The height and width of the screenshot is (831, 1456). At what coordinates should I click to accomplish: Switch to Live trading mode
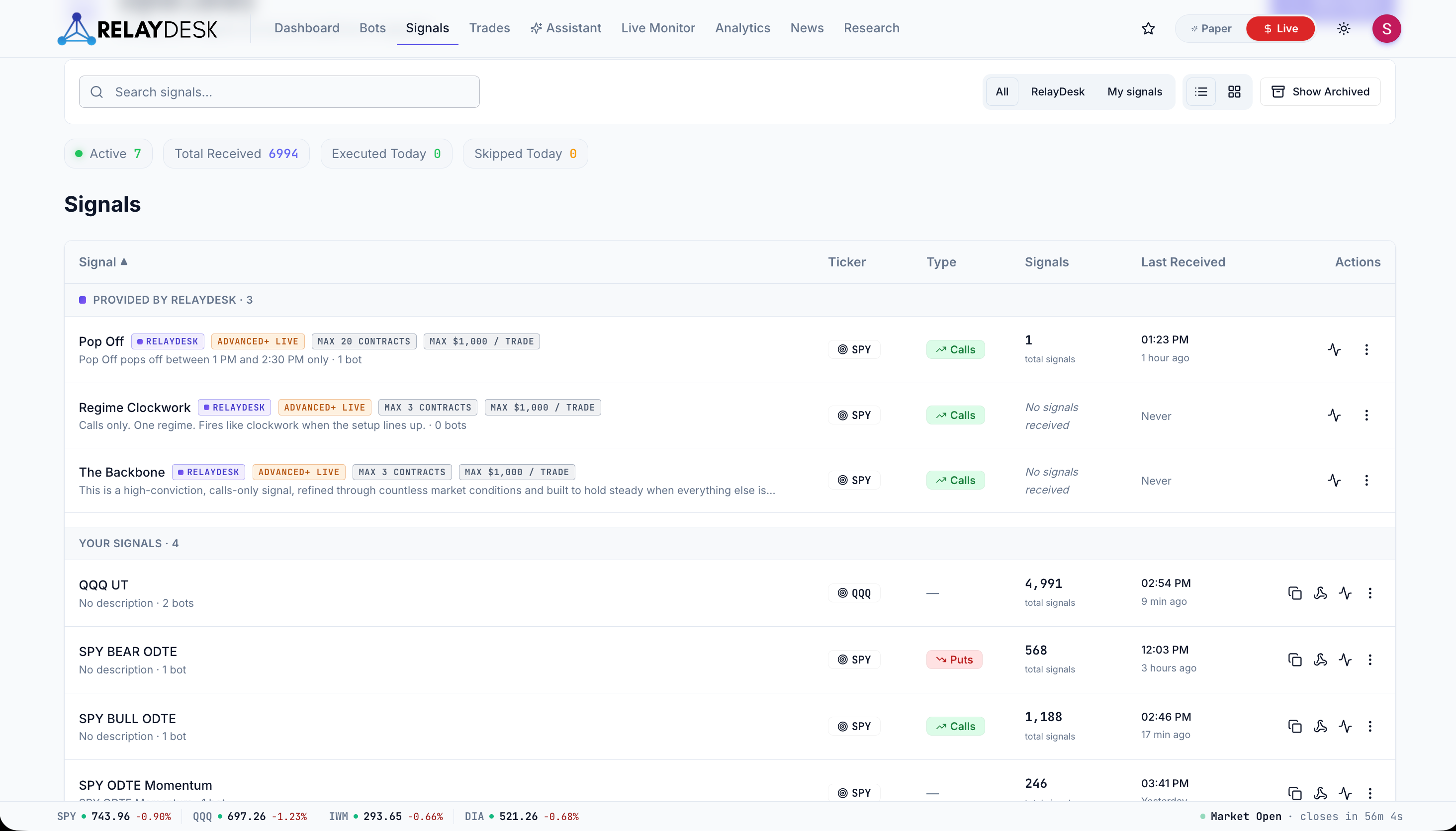coord(1280,28)
